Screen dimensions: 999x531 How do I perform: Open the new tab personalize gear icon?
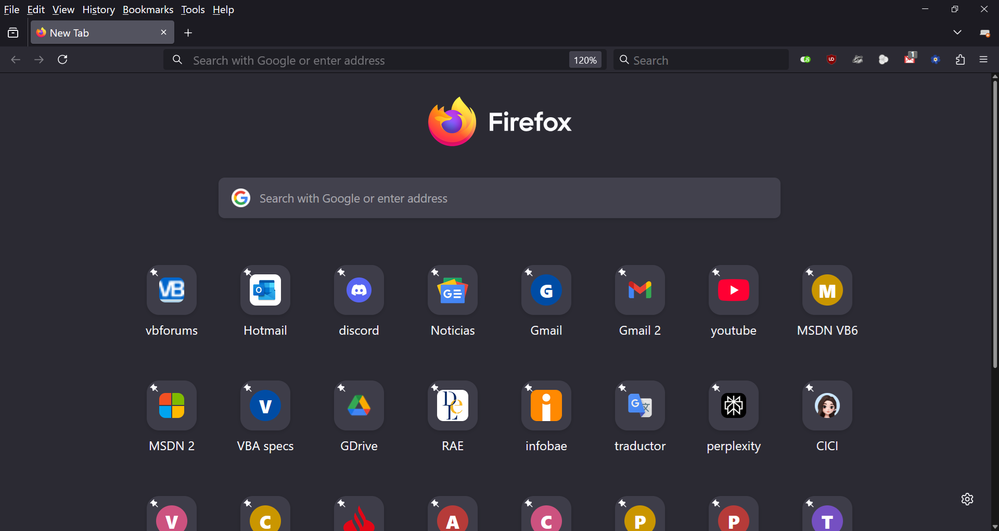(967, 499)
